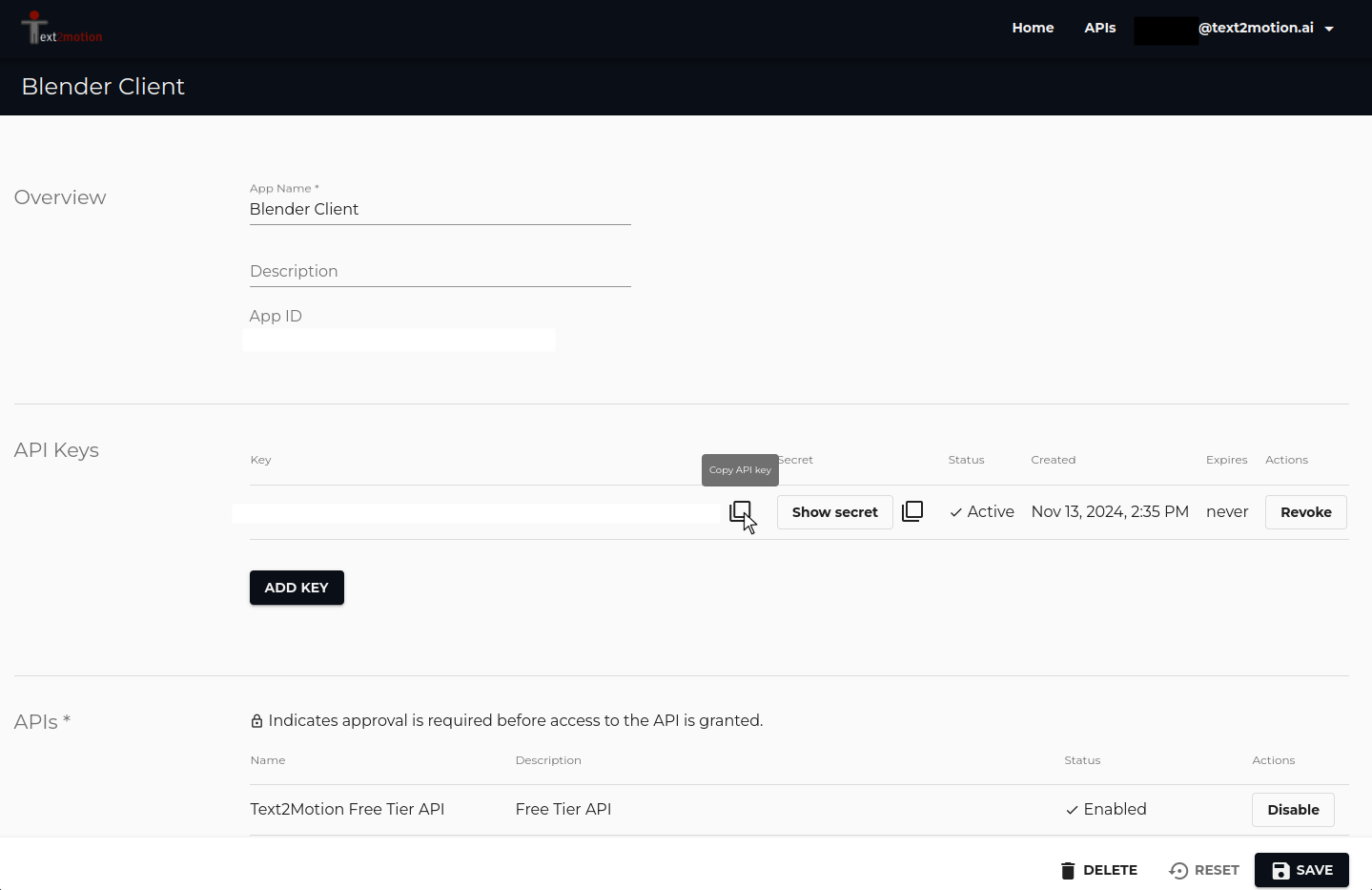Click the 'Created' column header
Screen dimensions: 1372x890
1053,460
